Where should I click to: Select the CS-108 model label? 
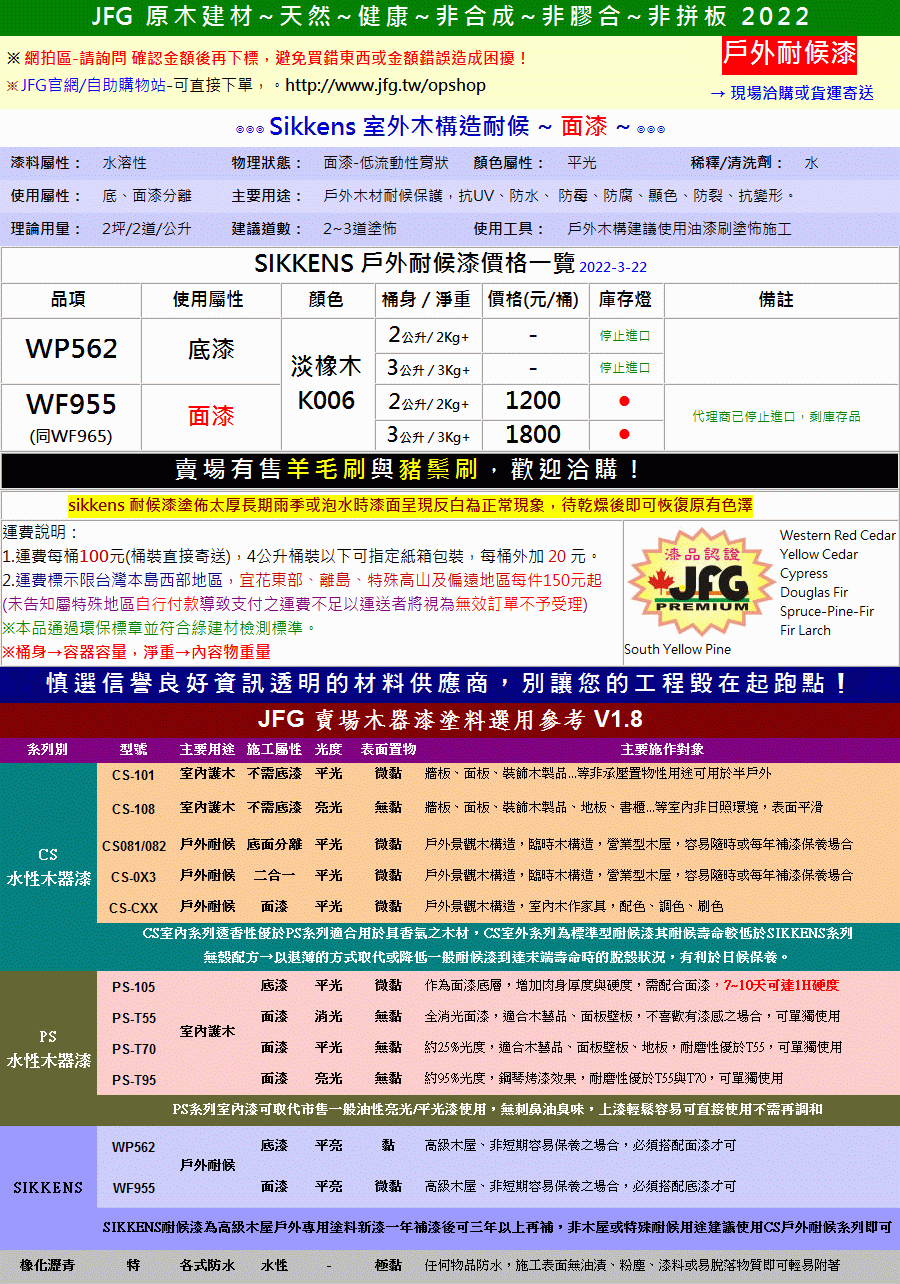[x=133, y=809]
